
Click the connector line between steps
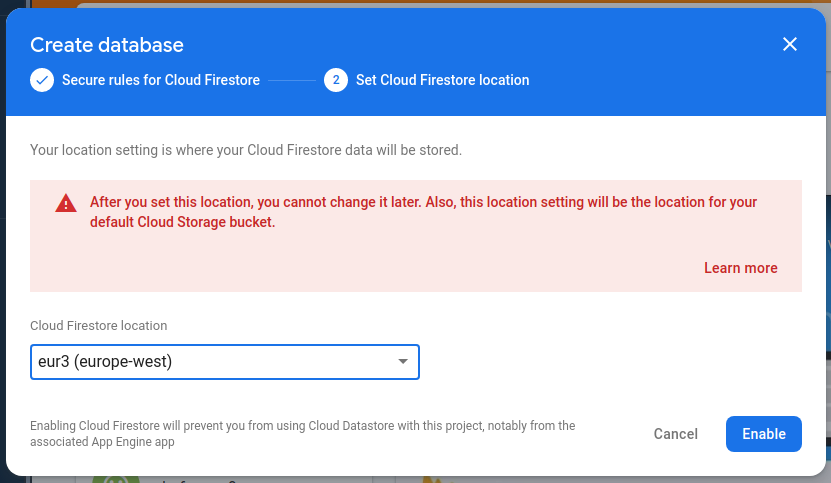292,81
